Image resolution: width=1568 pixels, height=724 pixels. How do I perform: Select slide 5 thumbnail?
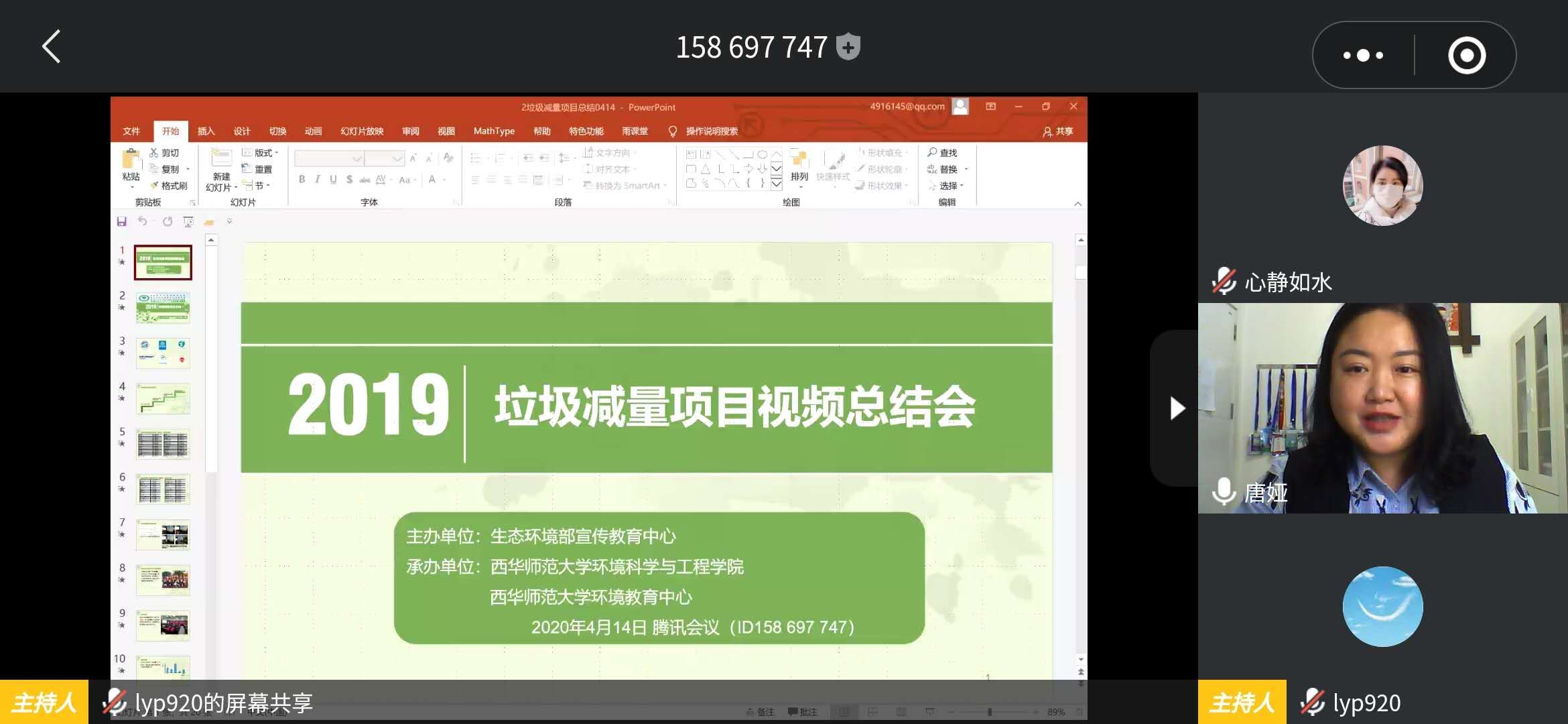163,444
